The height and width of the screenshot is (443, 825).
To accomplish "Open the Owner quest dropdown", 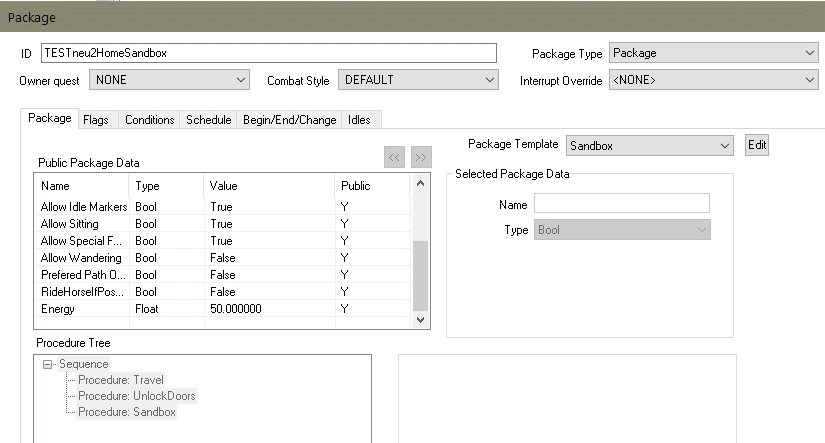I will 169,80.
